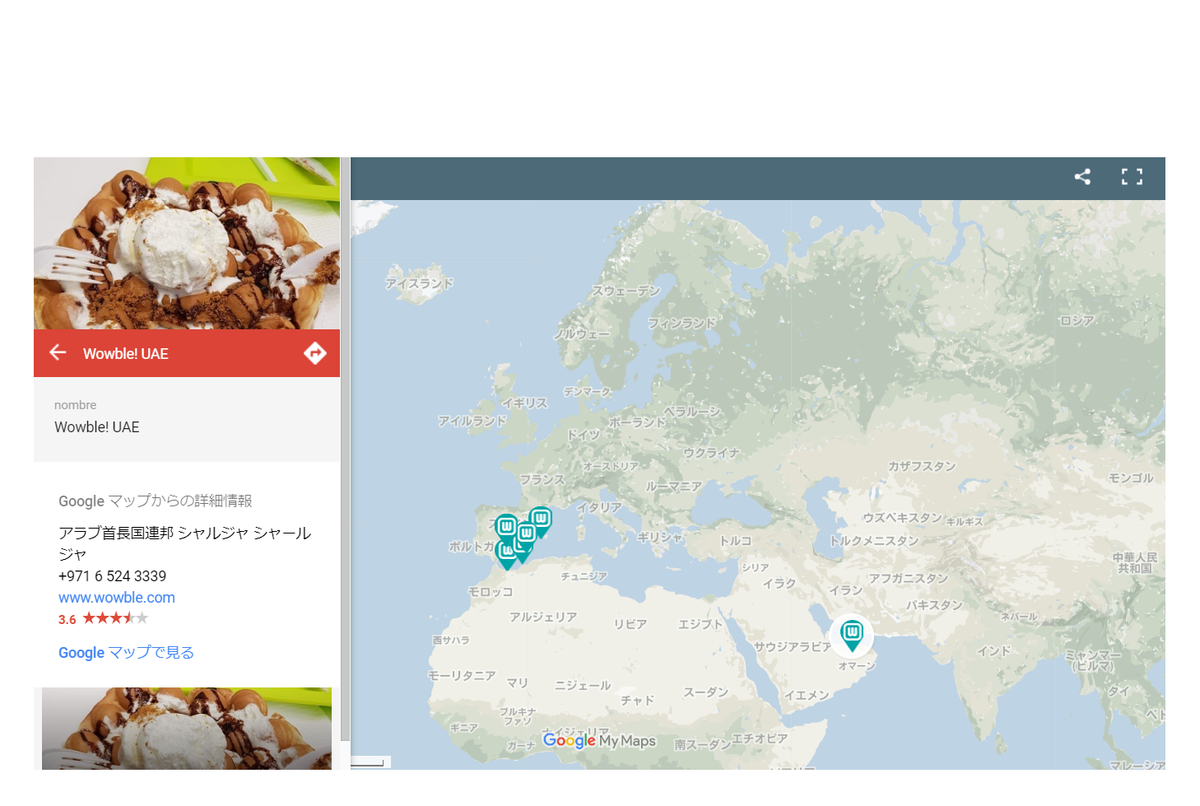Open the lower waffle photo thumbnail
The image size is (1200, 806).
(187, 728)
